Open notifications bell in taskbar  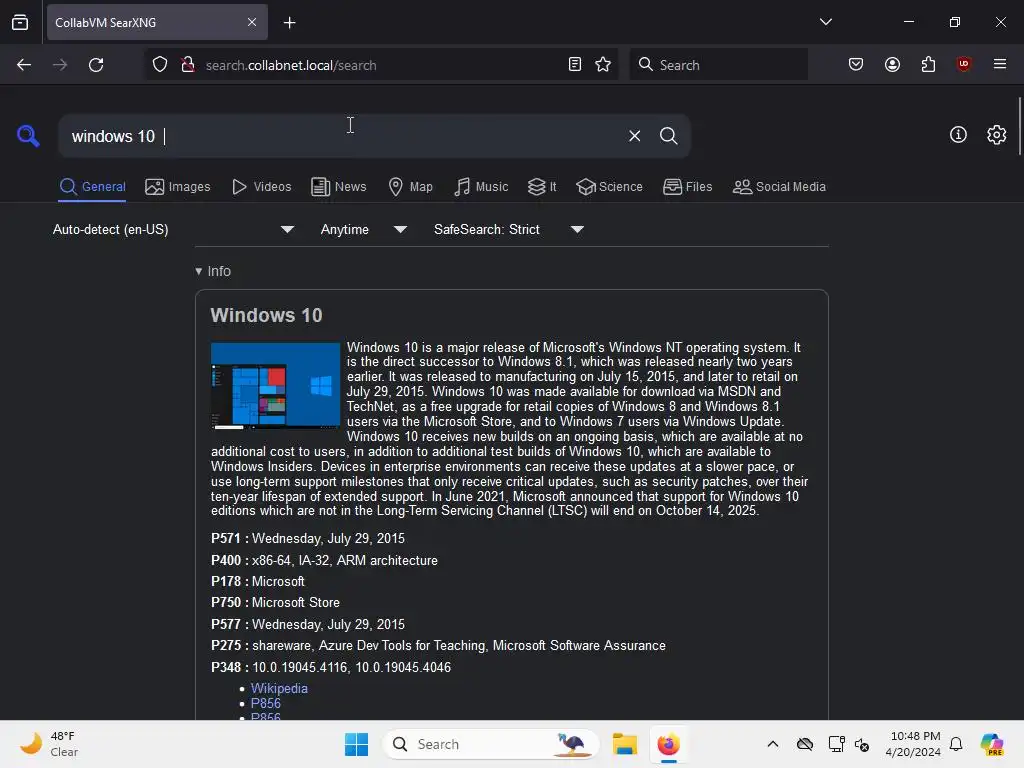tap(956, 744)
